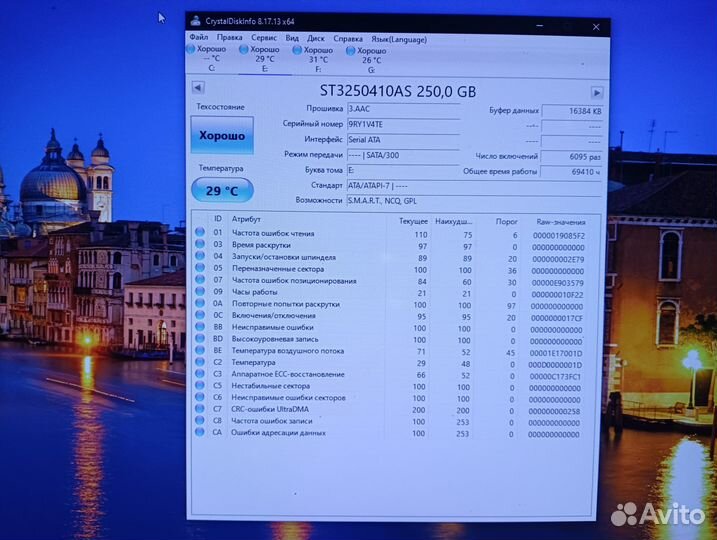Click status icon for Запуски/остановки шпинделя

coord(200,256)
